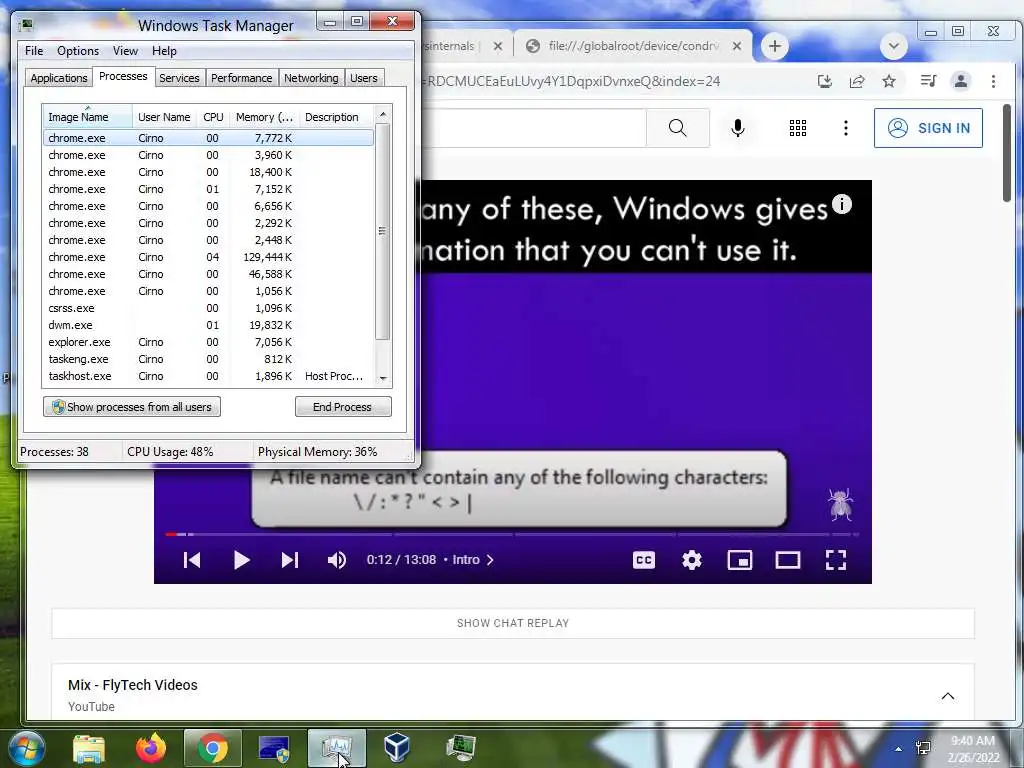Open the YouTube apps grid icon

coord(797,128)
